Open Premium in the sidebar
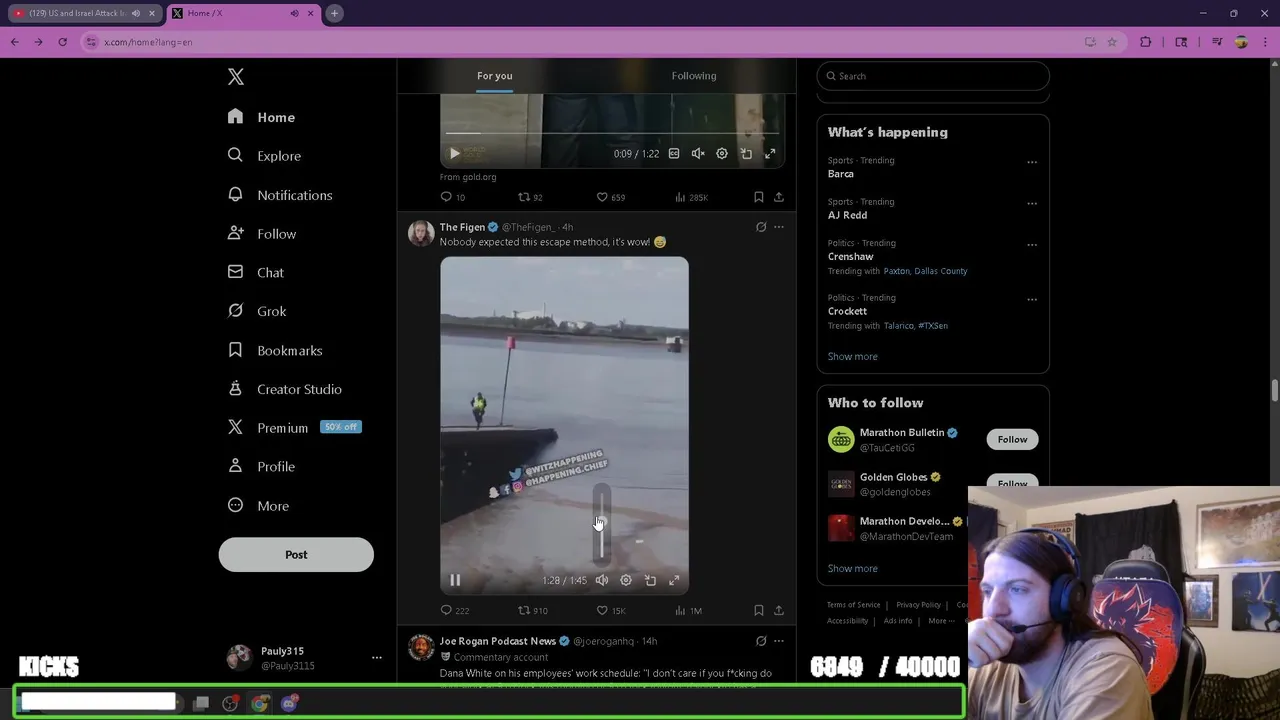The width and height of the screenshot is (1280, 720). tap(268, 427)
